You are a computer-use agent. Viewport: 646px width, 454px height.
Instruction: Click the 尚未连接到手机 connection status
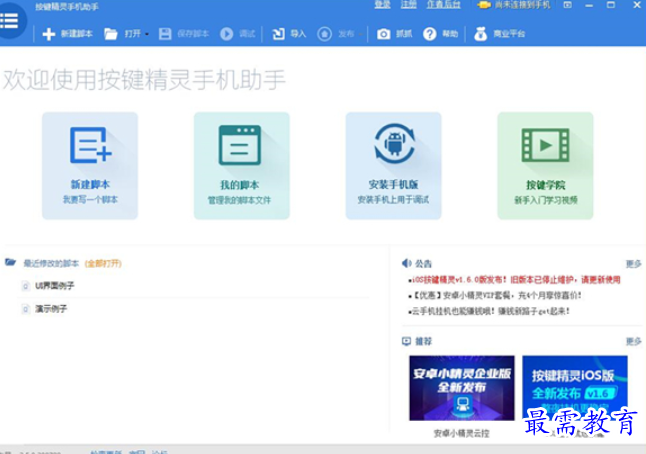tap(514, 5)
